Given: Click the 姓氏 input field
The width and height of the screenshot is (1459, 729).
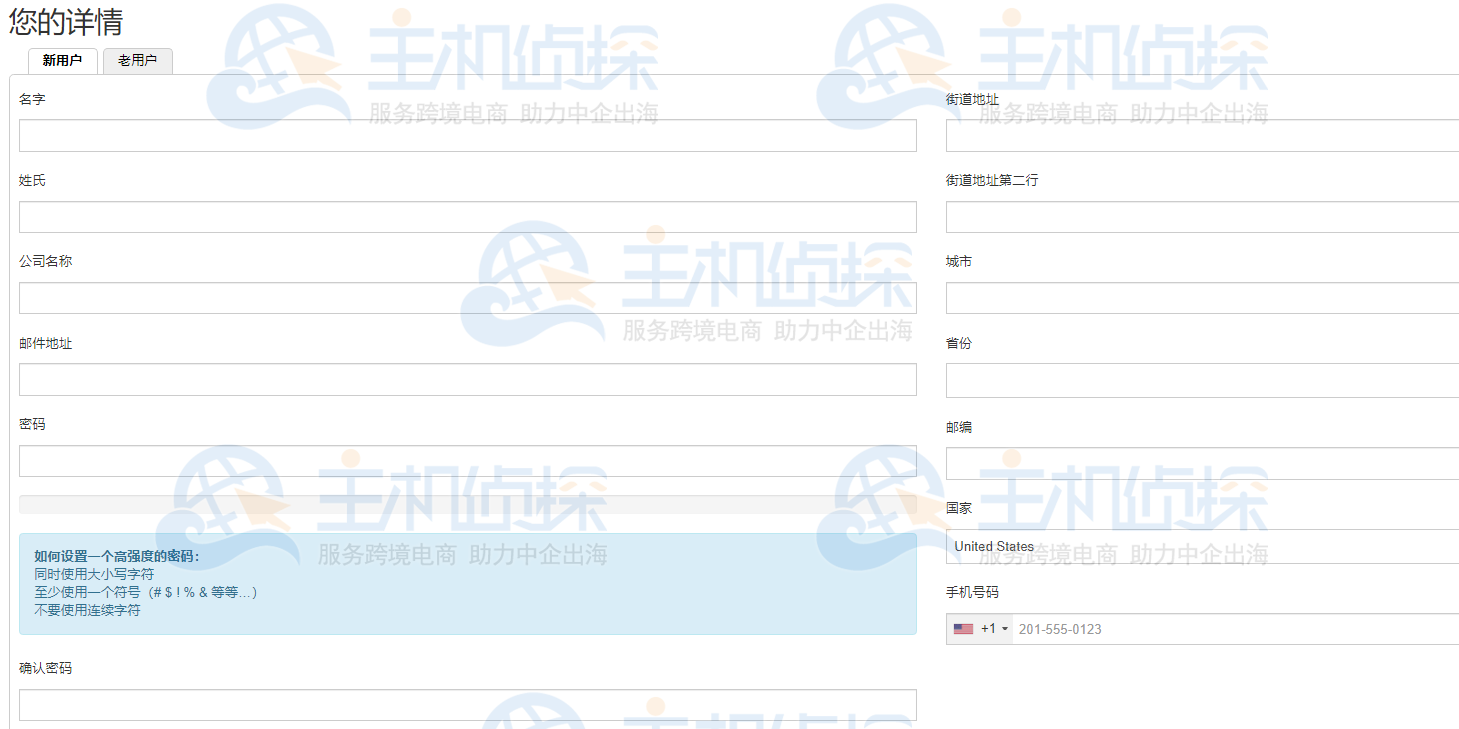Looking at the screenshot, I should pos(467,216).
